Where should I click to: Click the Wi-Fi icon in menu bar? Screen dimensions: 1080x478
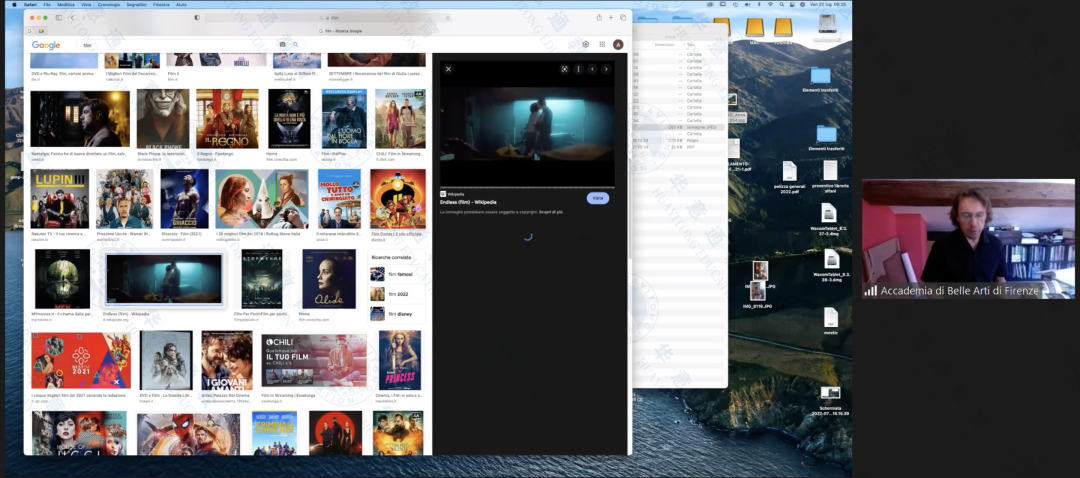(770, 4)
